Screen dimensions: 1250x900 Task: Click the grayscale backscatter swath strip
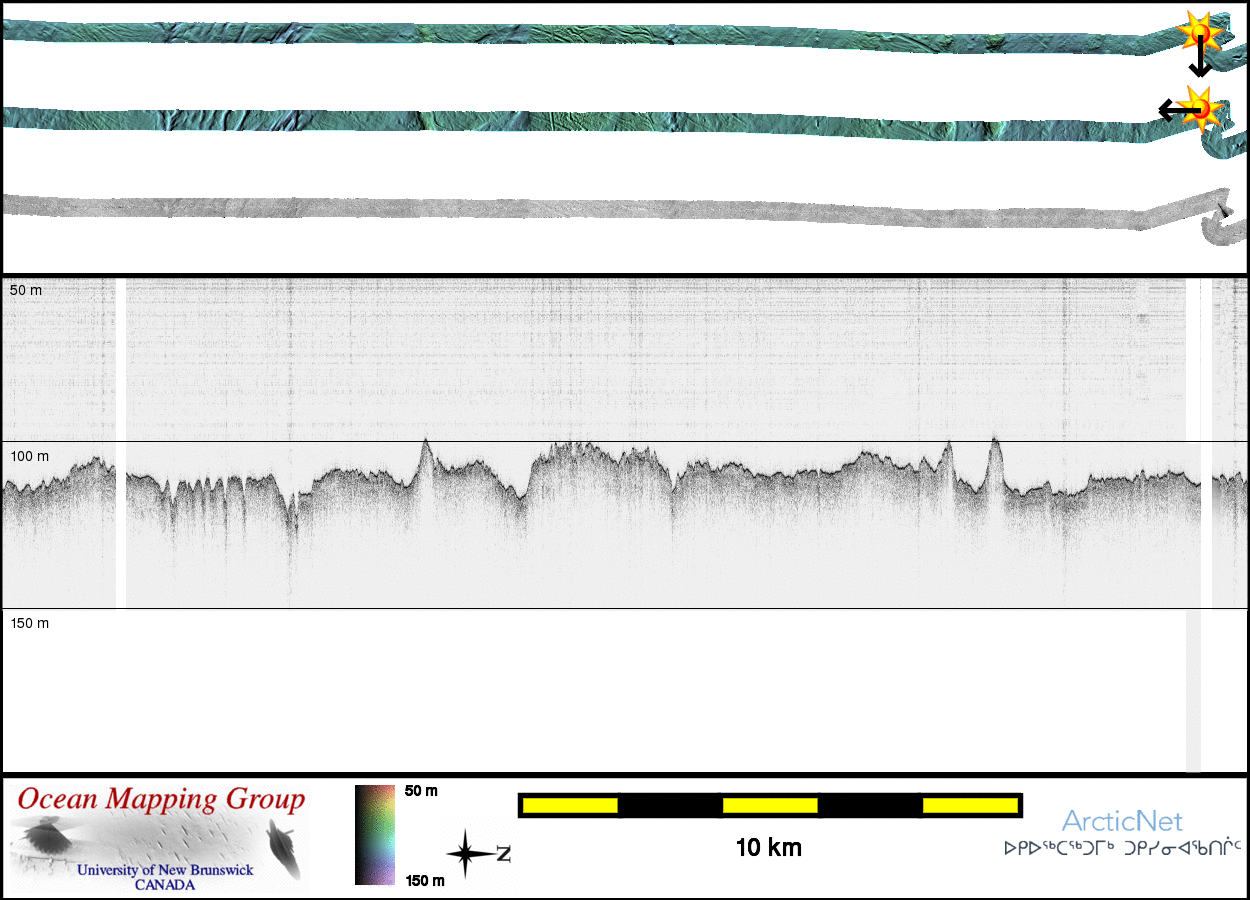(600, 208)
